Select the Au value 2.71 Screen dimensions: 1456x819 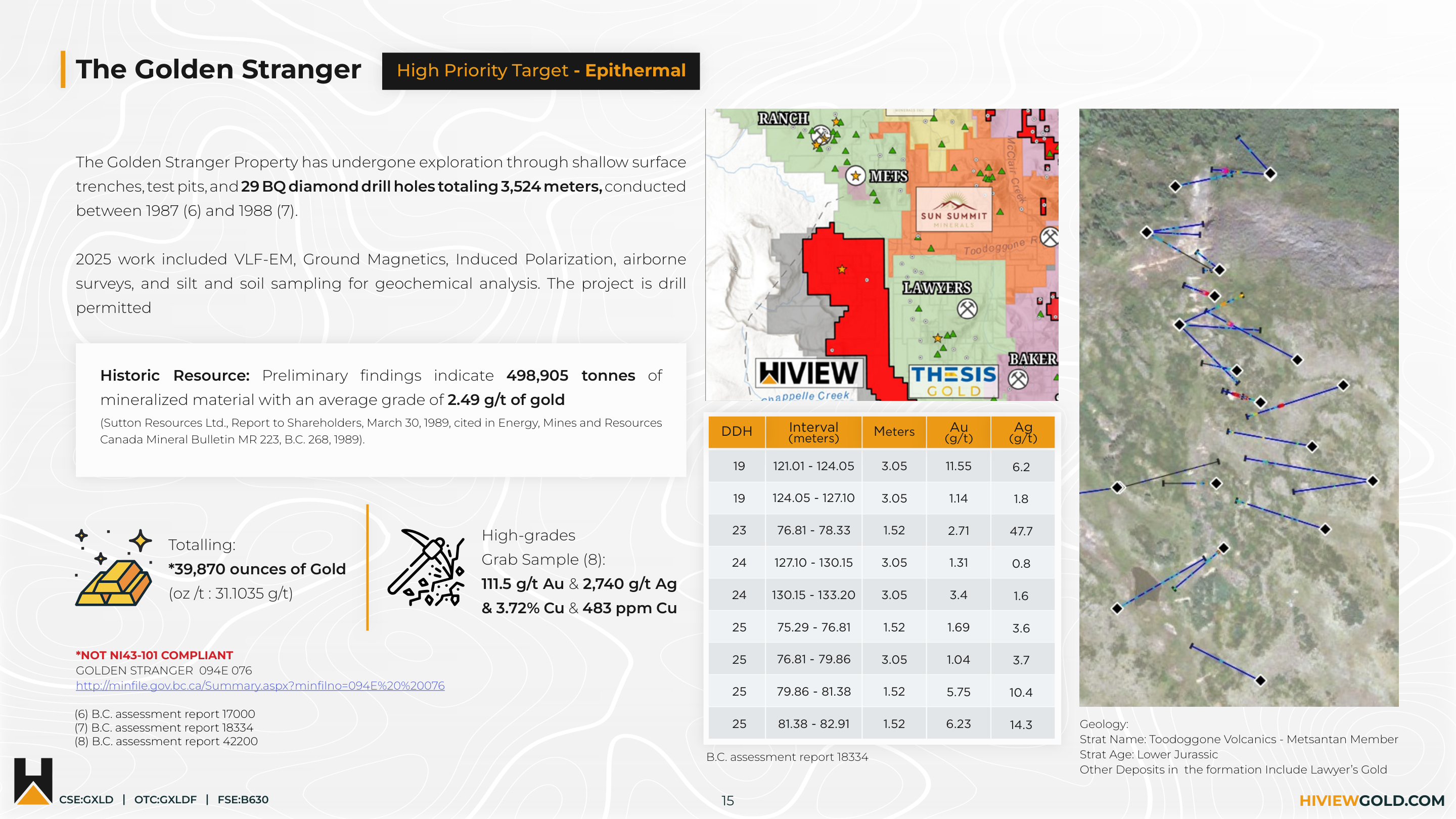point(959,530)
